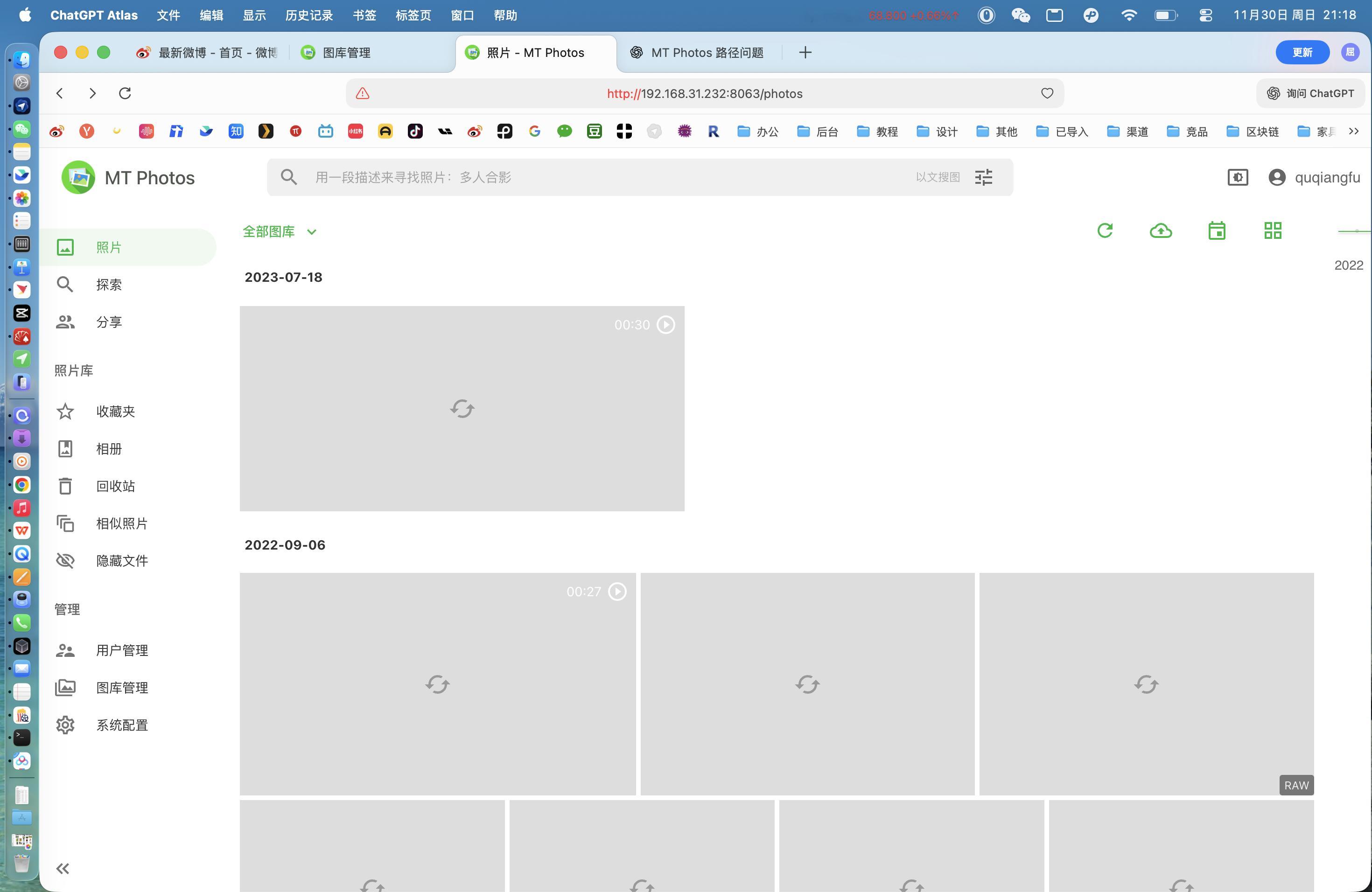Click the 询问 ChatGPT button
This screenshot has width=1372, height=892.
click(x=1310, y=93)
